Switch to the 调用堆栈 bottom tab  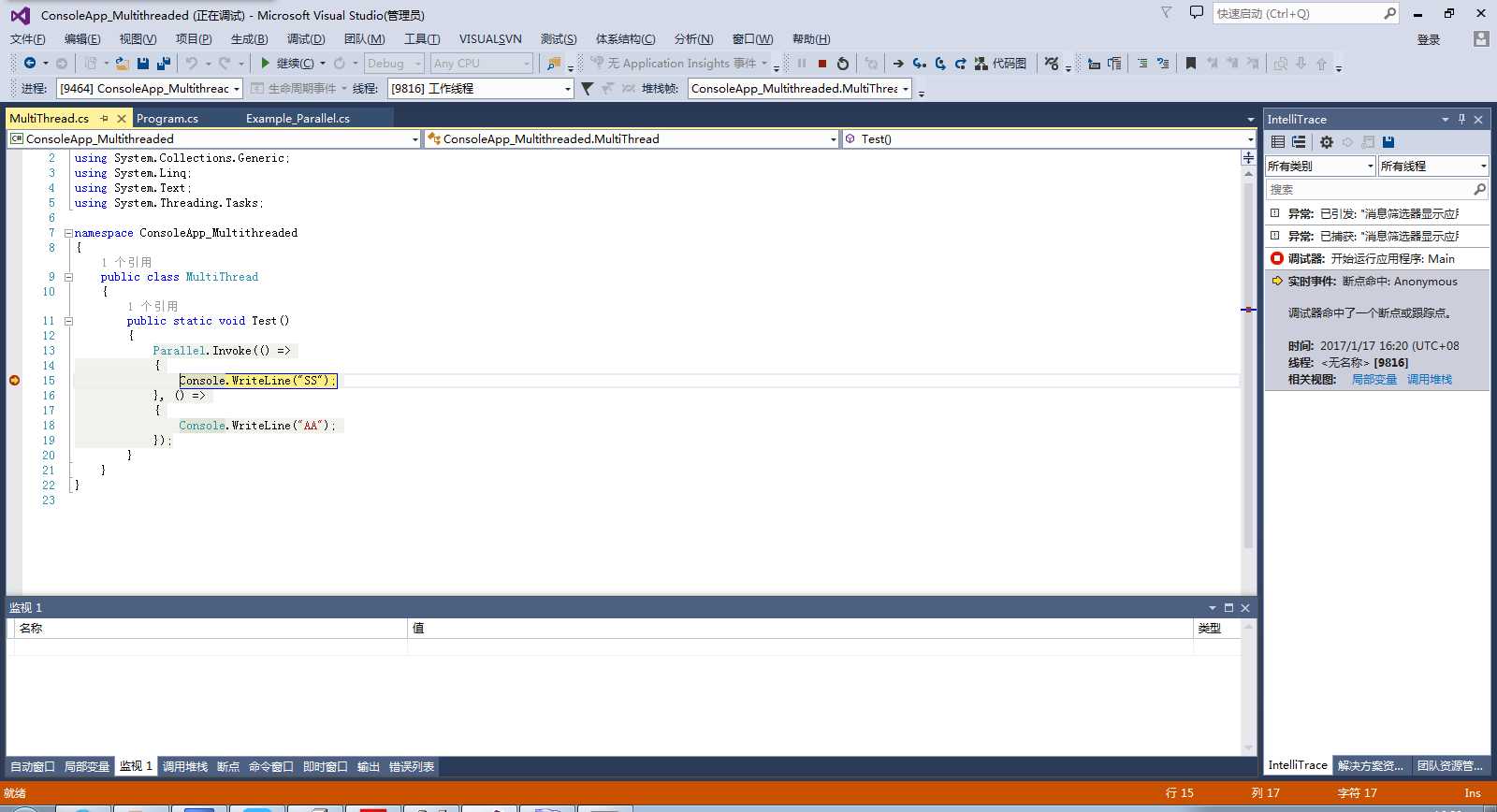point(185,767)
